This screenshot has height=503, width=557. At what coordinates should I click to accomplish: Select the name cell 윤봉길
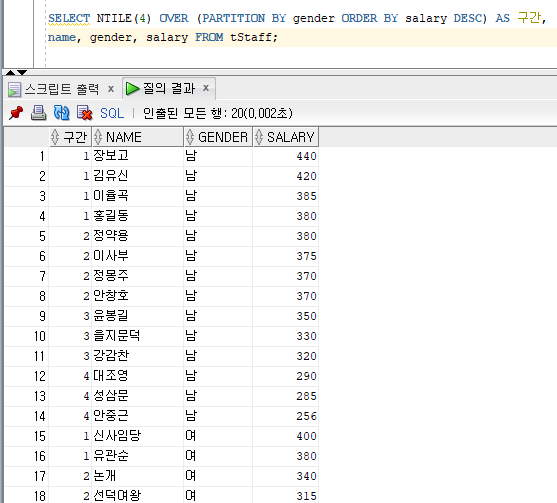[138, 315]
